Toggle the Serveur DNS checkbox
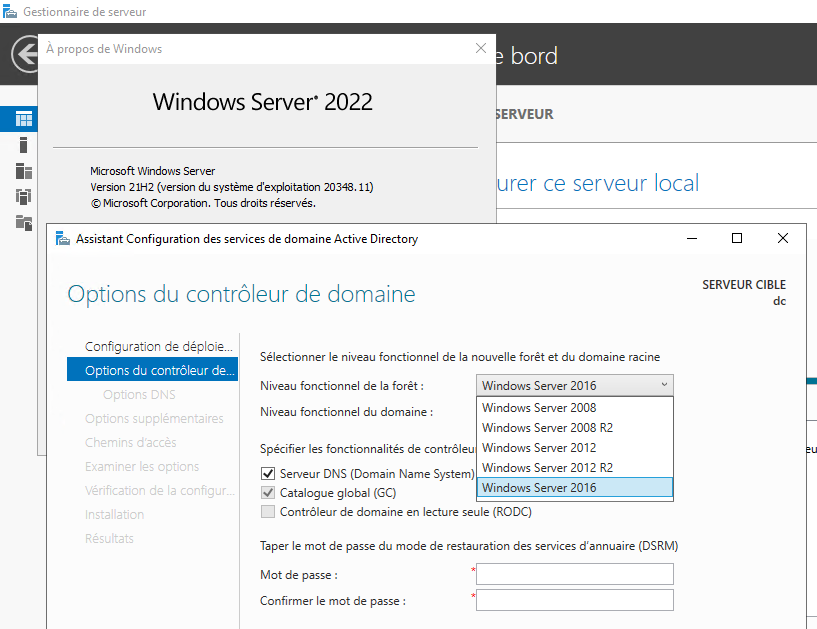This screenshot has height=629, width=817. pyautogui.click(x=268, y=473)
